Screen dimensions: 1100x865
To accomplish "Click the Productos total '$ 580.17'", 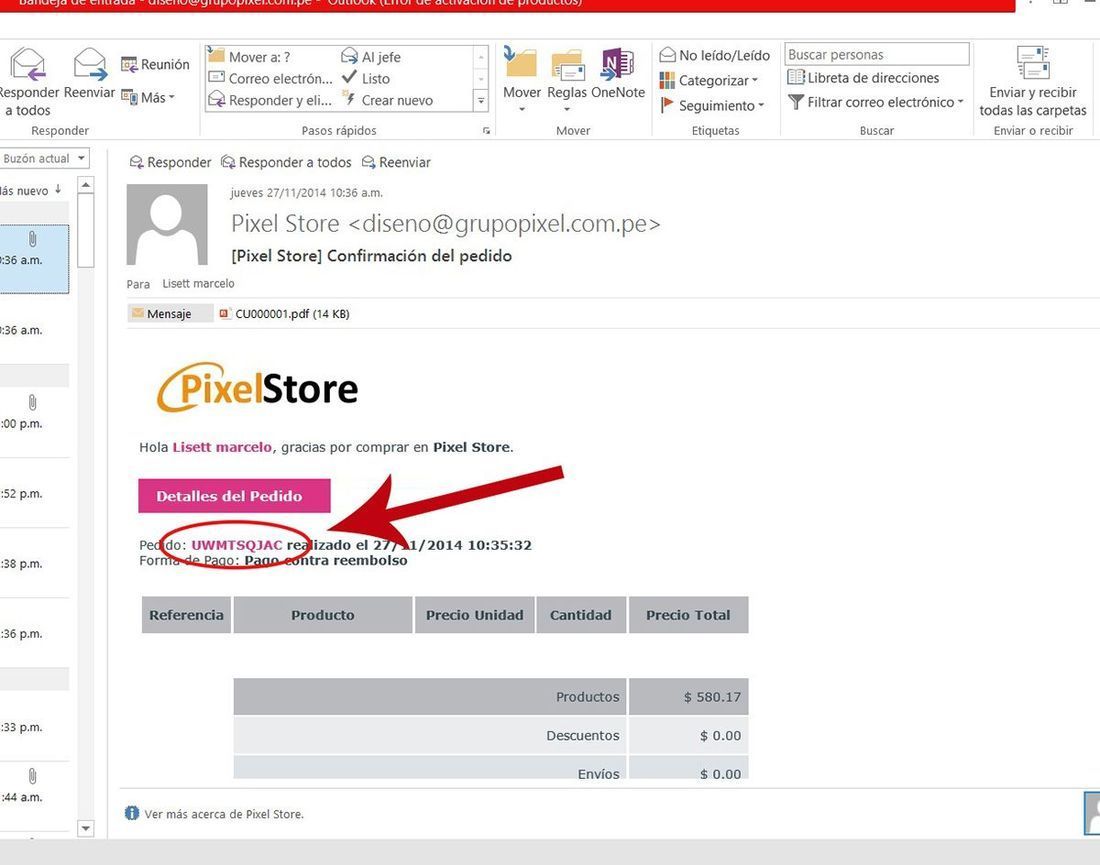I will 712,697.
